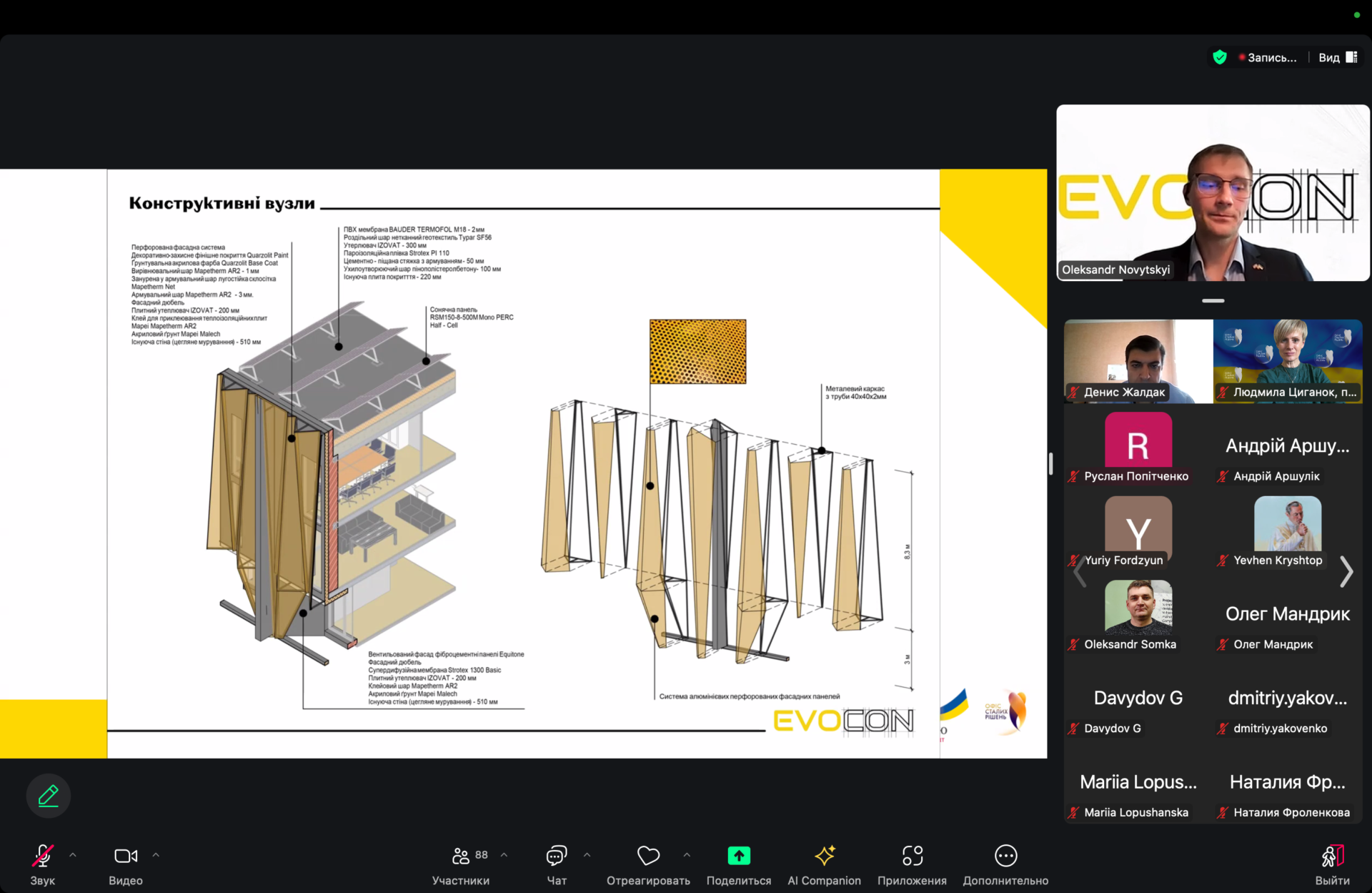
Task: Expand video options arrow beside Видео
Action: click(x=156, y=854)
